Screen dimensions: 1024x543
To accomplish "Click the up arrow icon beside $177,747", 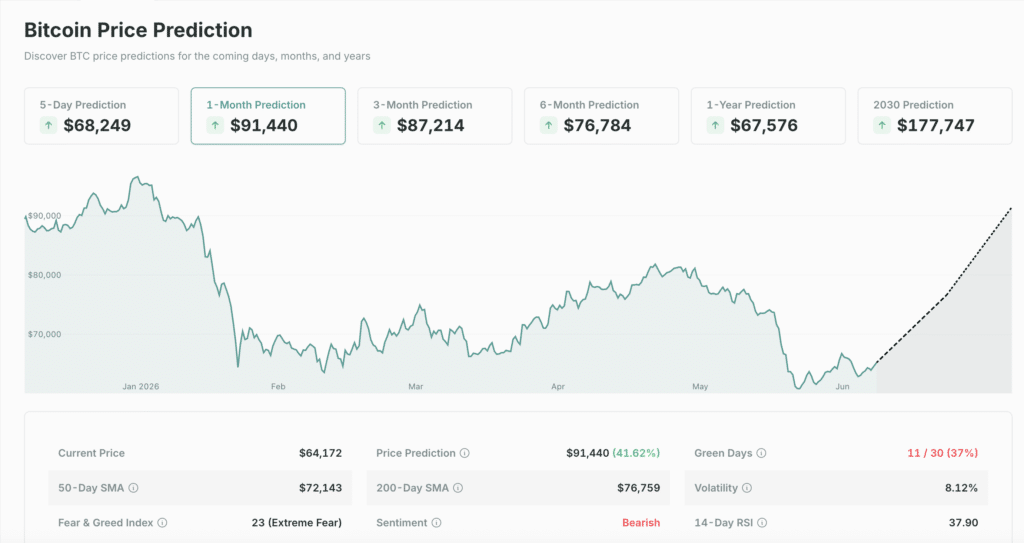I will tap(882, 125).
